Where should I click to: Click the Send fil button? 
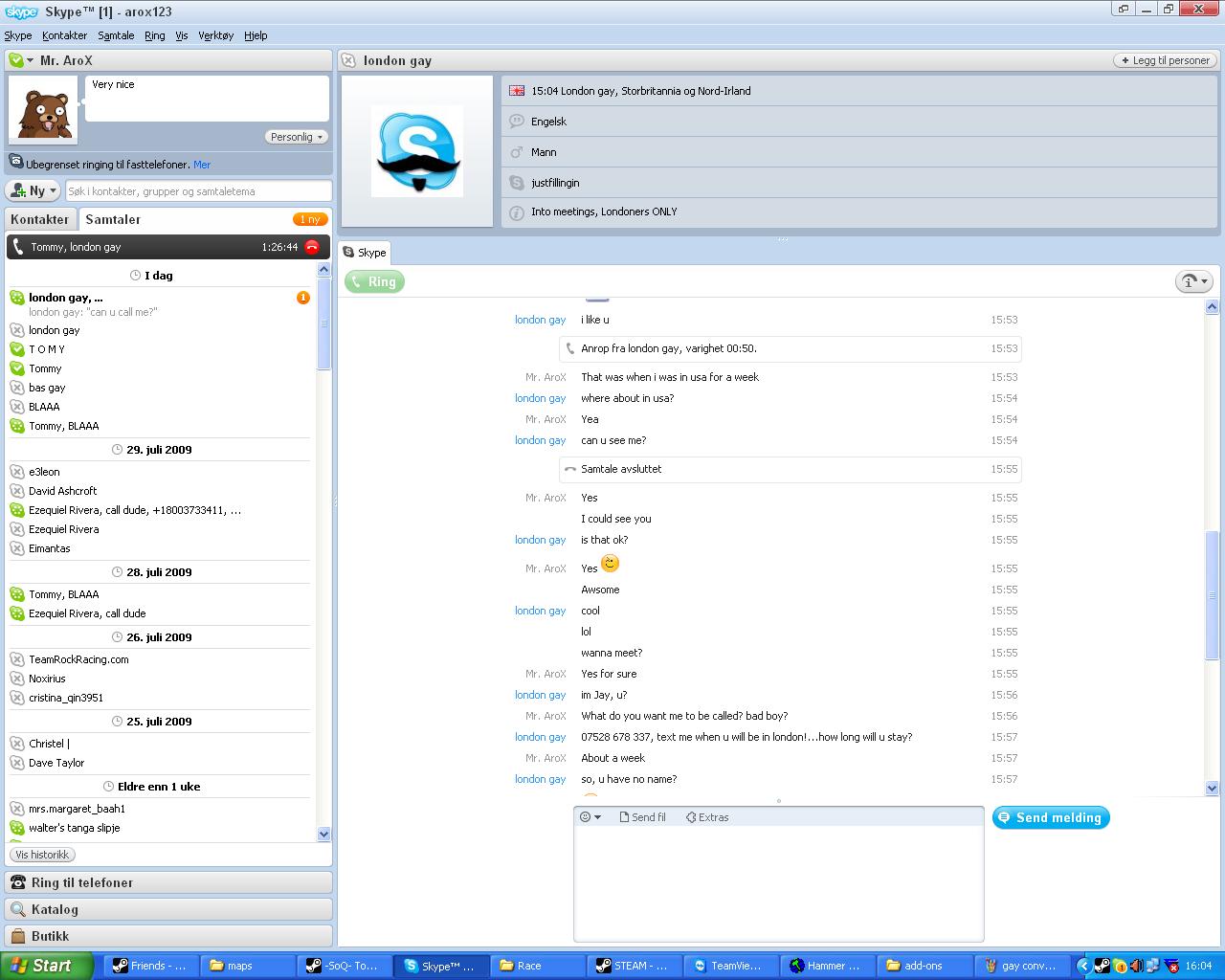[x=643, y=817]
